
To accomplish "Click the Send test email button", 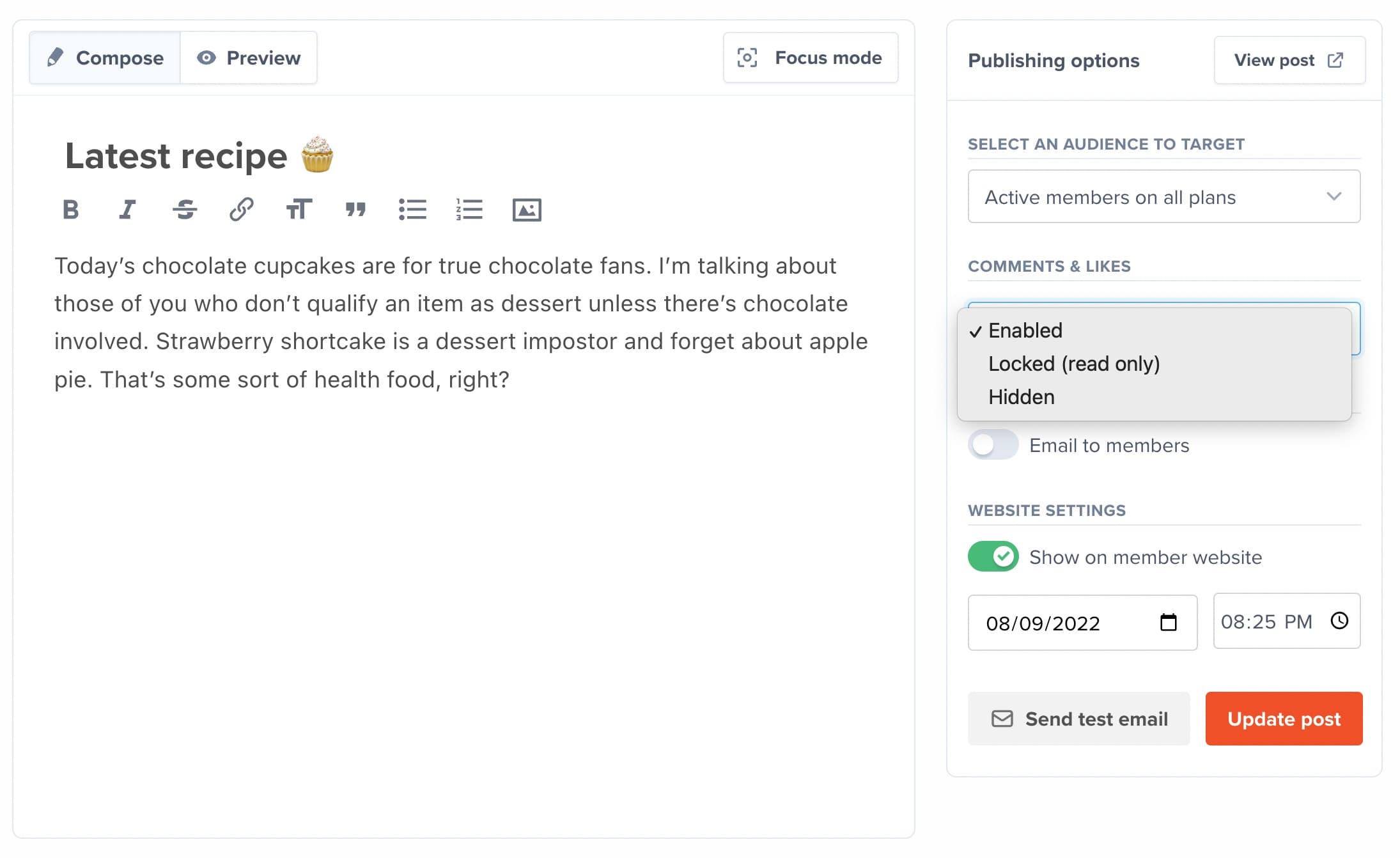I will pyautogui.click(x=1078, y=719).
